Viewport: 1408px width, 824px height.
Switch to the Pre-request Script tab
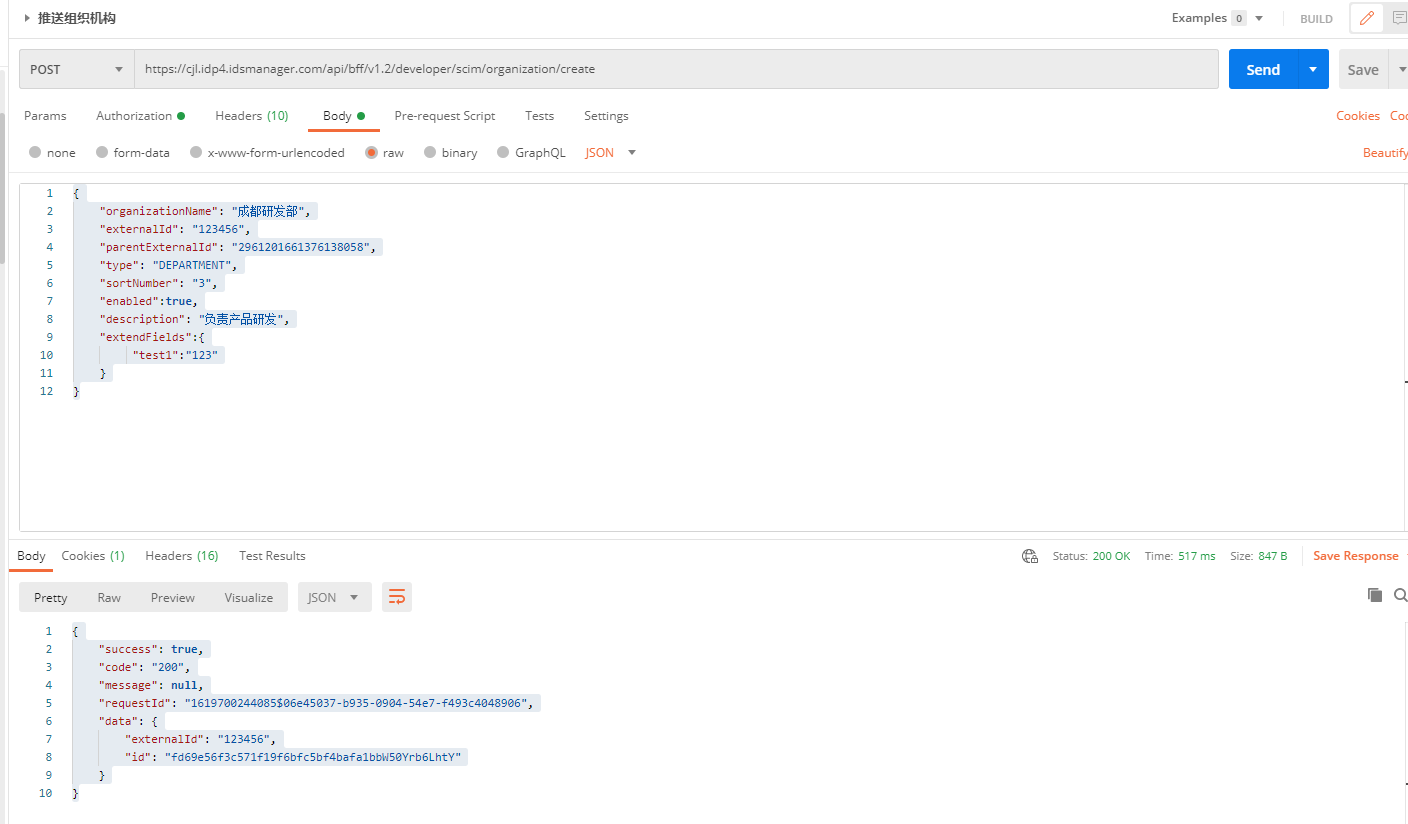[444, 116]
